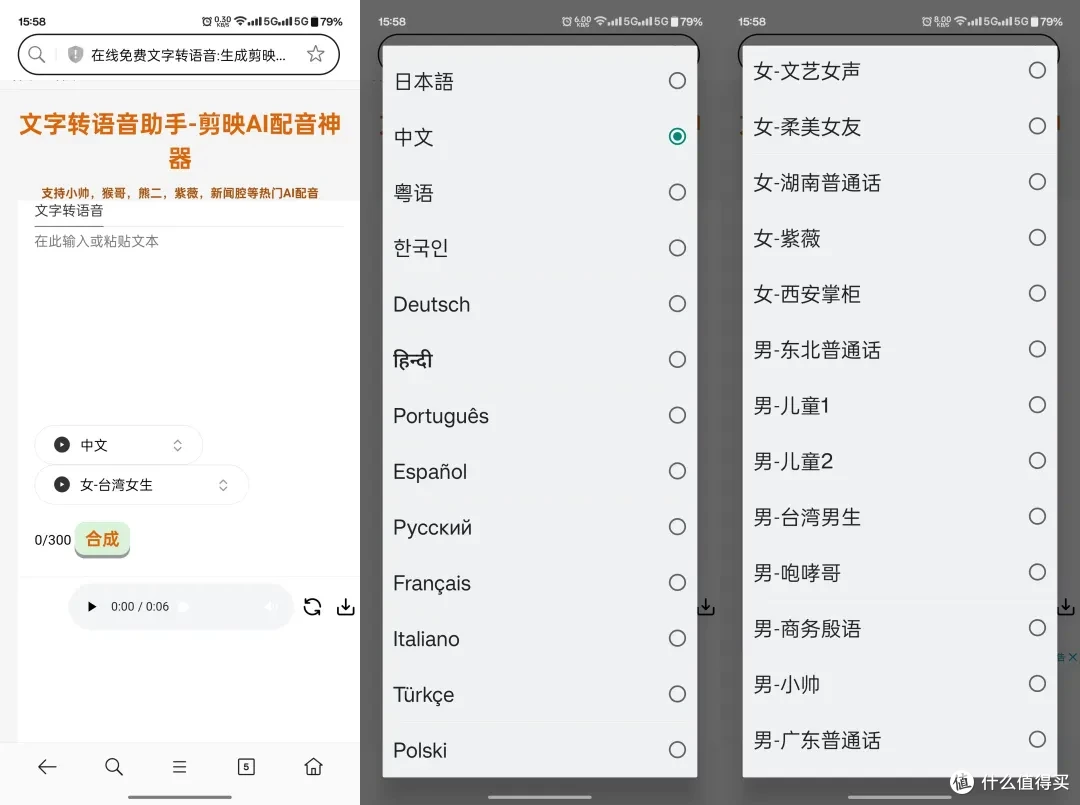This screenshot has width=1080, height=805.
Task: Click the text input area placeholder
Action: [96, 241]
